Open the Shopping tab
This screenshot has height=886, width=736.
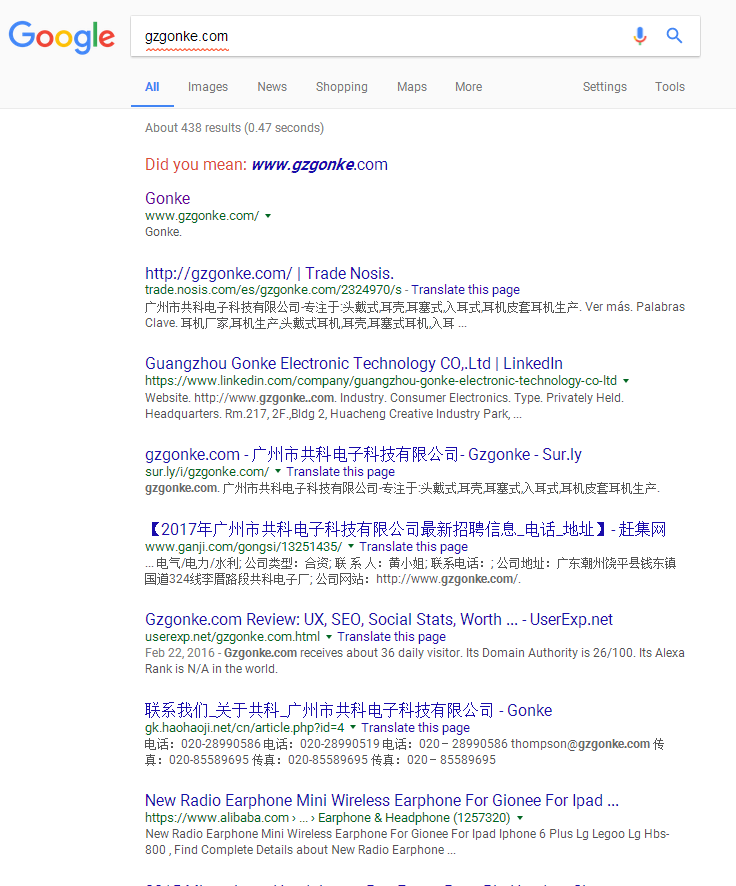click(342, 86)
